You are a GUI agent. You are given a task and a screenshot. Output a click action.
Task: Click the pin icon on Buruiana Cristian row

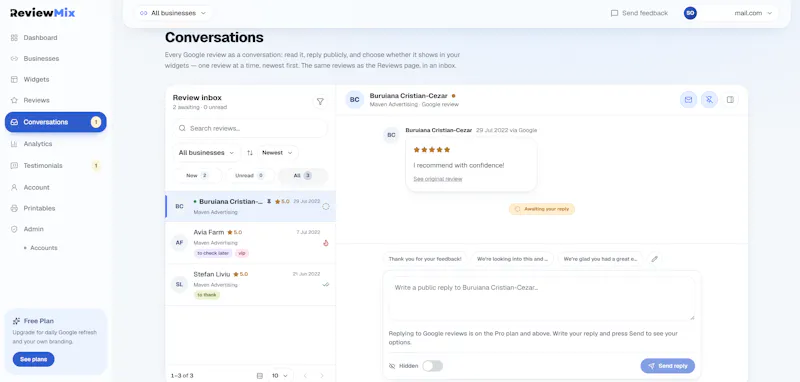click(269, 201)
